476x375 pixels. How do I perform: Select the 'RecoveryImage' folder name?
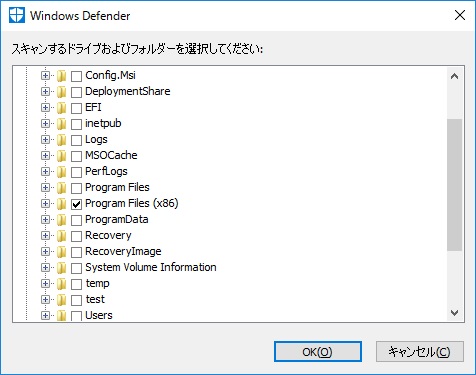123,251
